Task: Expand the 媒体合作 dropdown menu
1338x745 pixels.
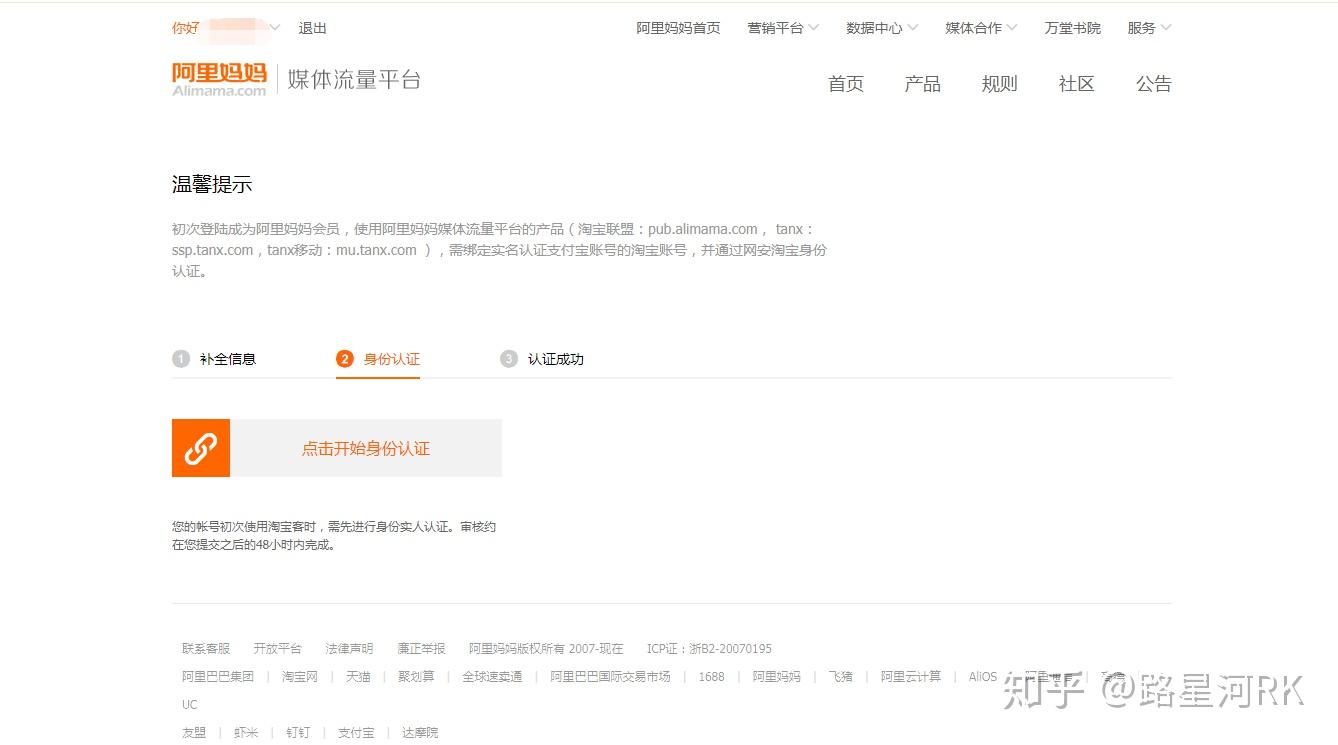Action: 981,28
